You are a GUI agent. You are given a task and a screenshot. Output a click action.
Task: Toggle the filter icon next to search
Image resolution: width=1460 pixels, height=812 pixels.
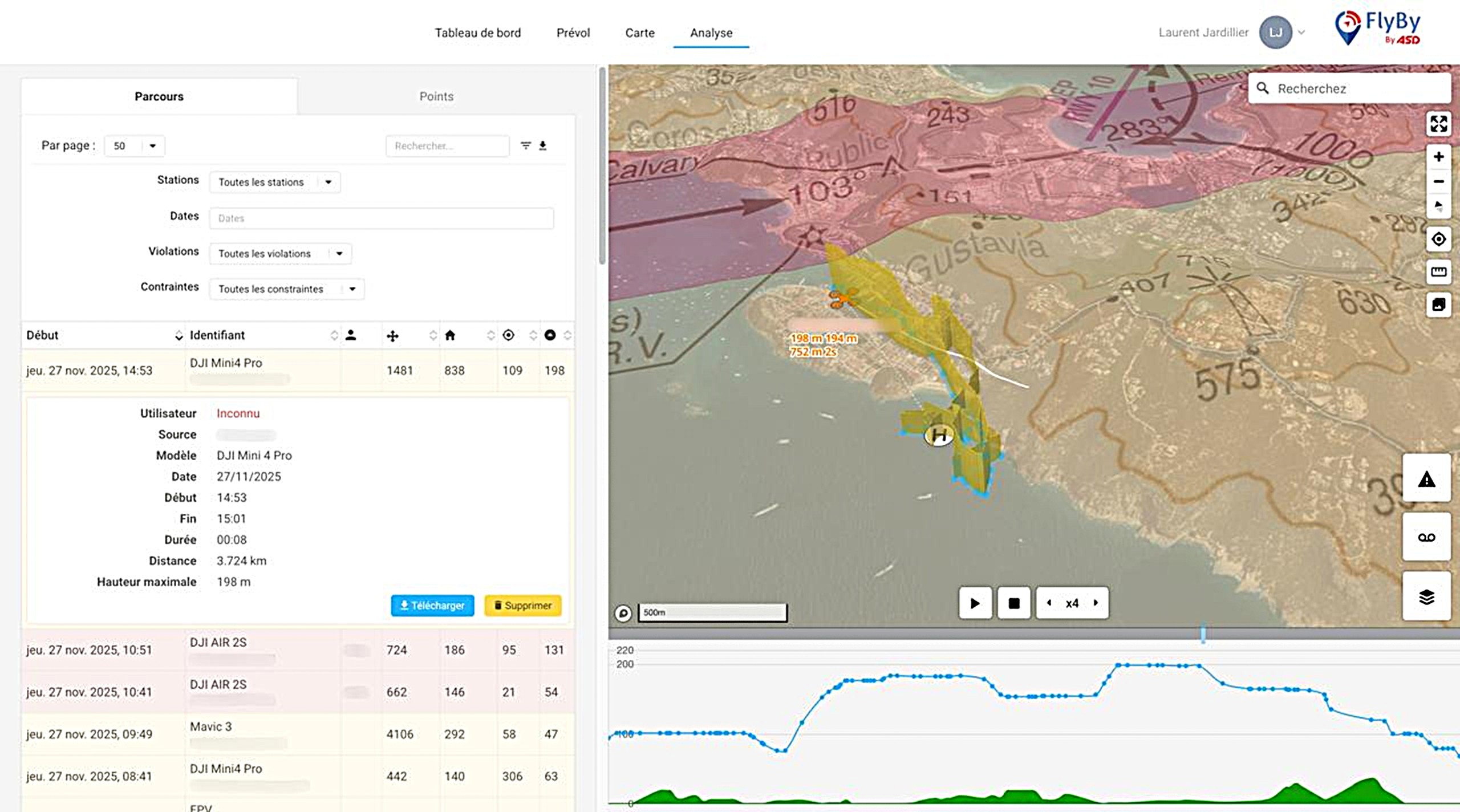click(525, 146)
